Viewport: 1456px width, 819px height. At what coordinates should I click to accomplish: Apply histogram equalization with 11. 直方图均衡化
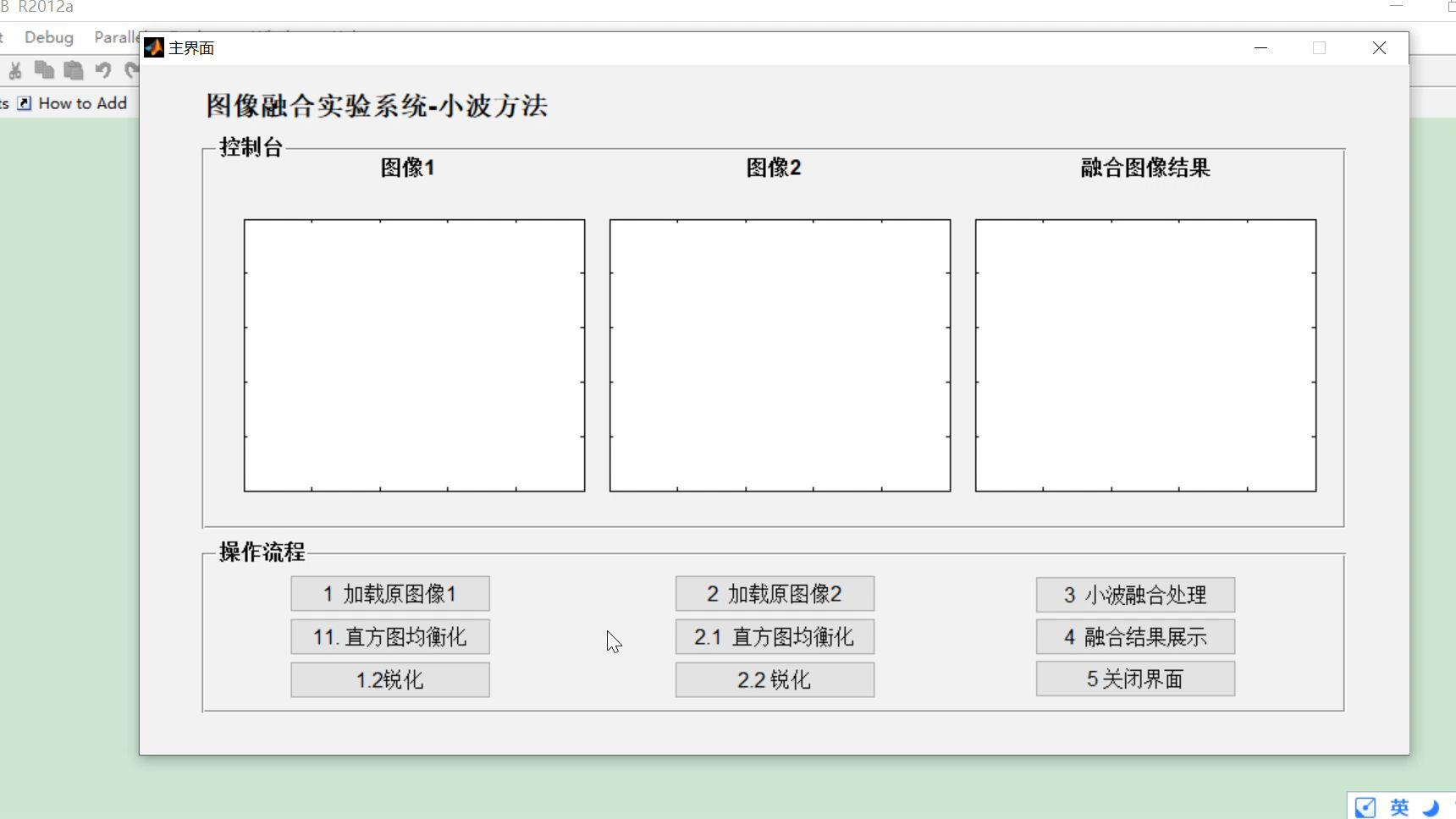pos(390,636)
